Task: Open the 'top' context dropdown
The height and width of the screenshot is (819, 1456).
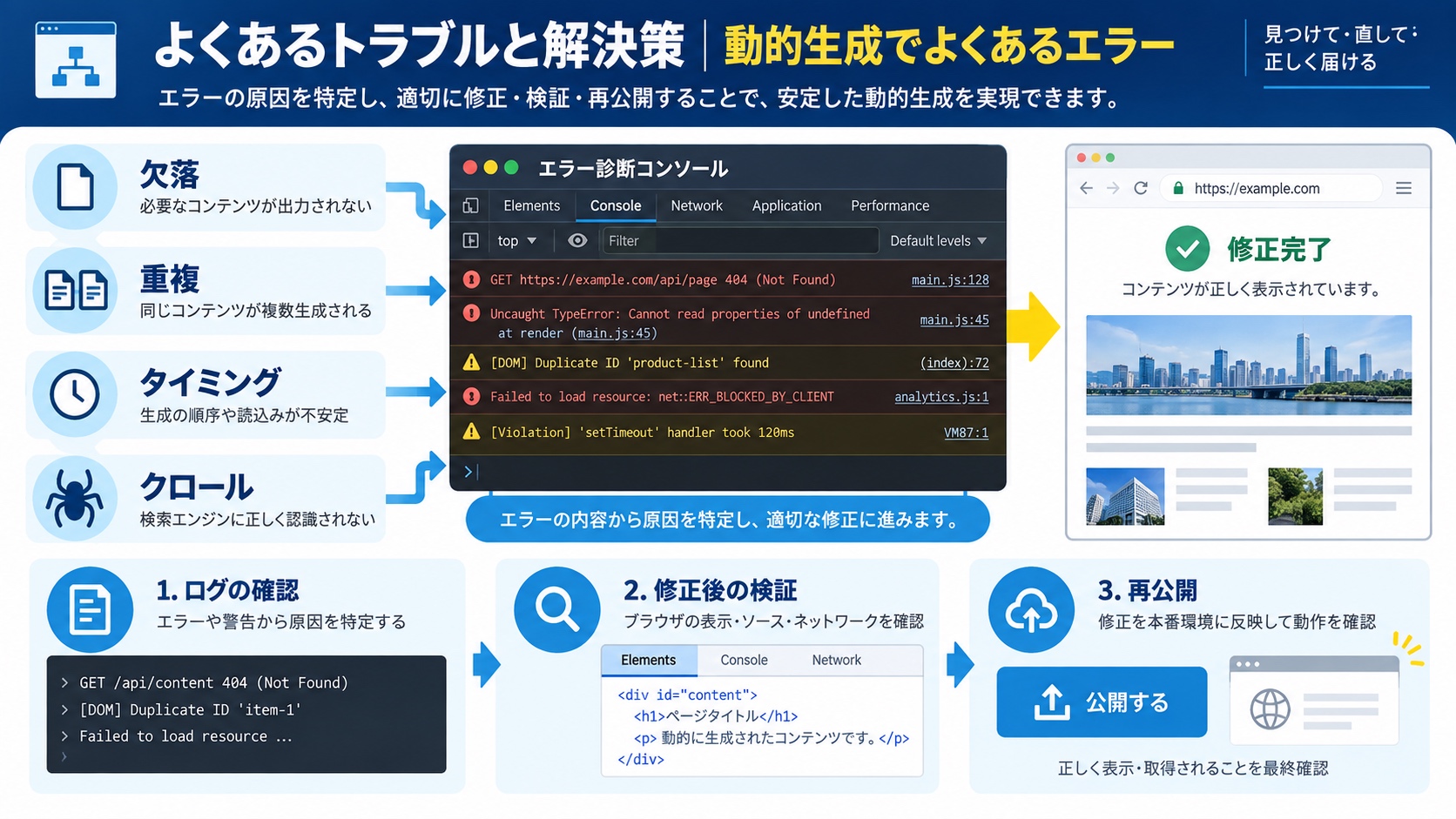Action: [516, 241]
